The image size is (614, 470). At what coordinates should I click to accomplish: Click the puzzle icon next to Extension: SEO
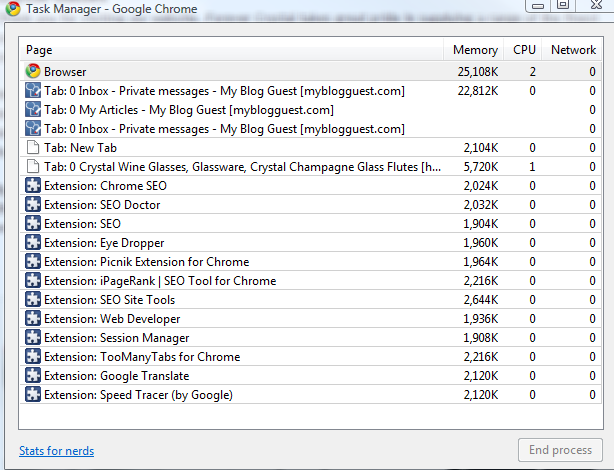[33, 223]
